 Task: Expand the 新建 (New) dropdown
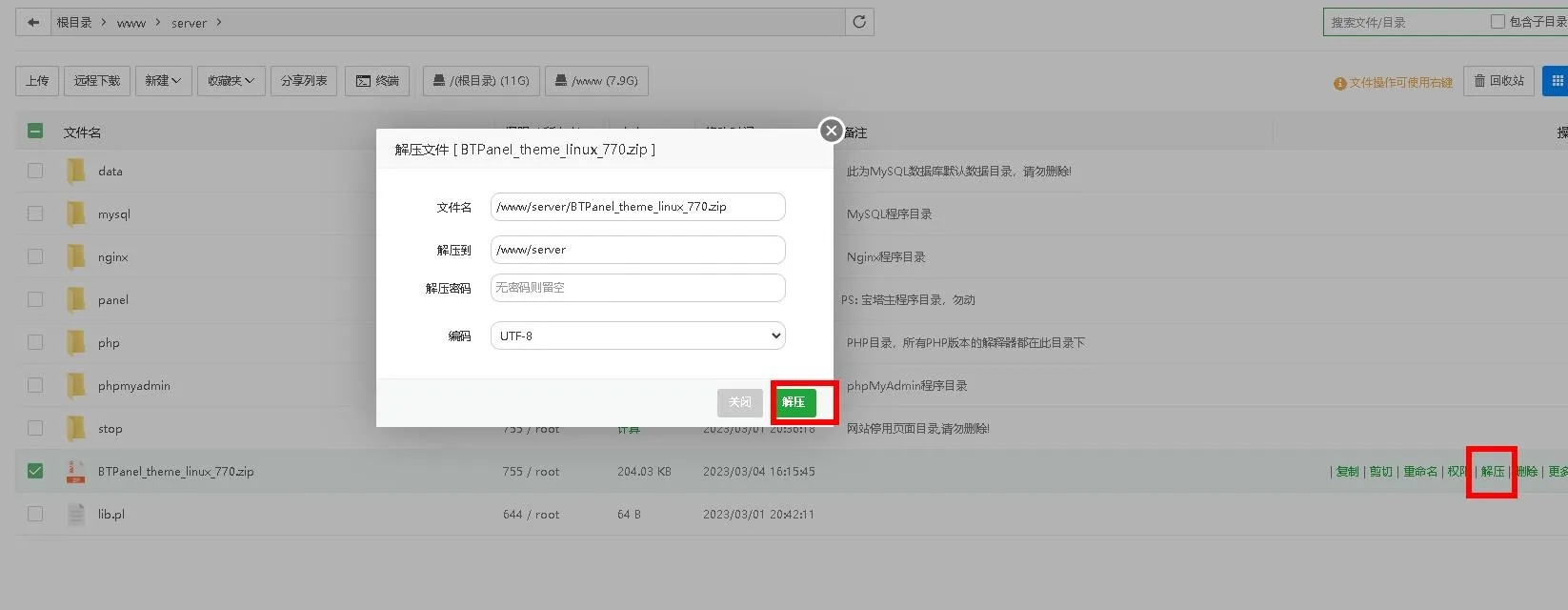pos(163,81)
